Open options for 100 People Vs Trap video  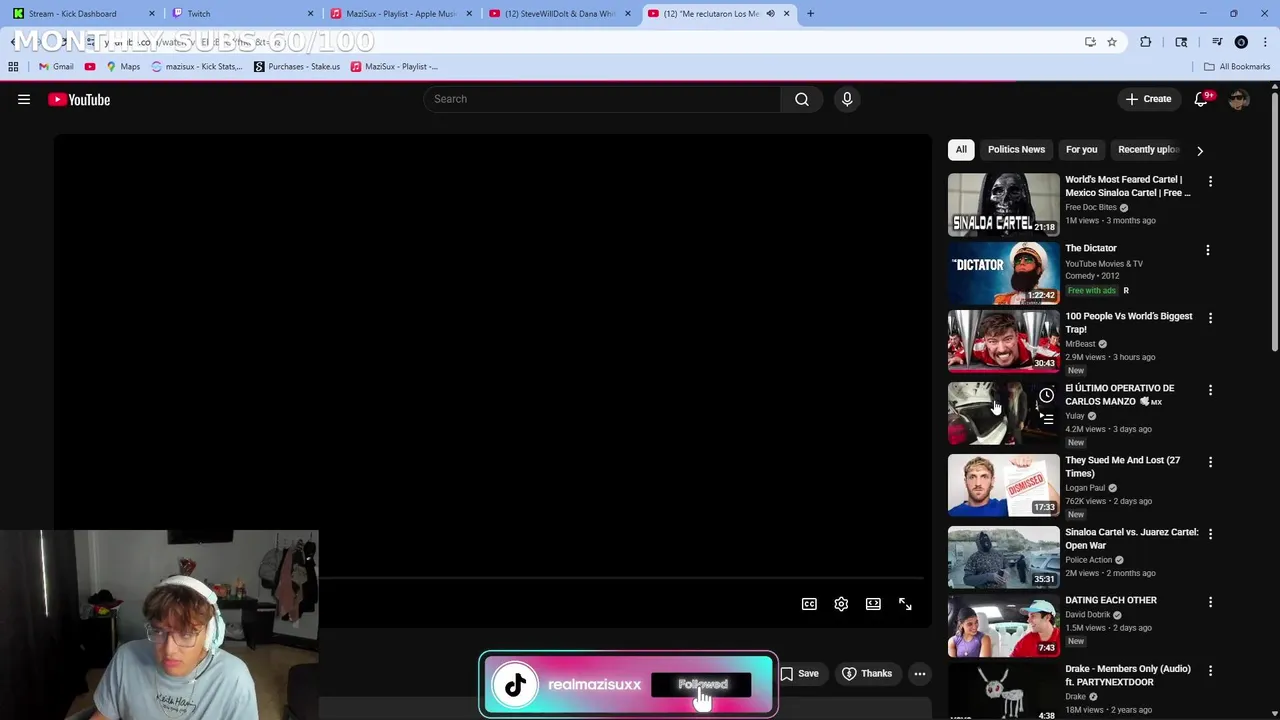click(1210, 318)
